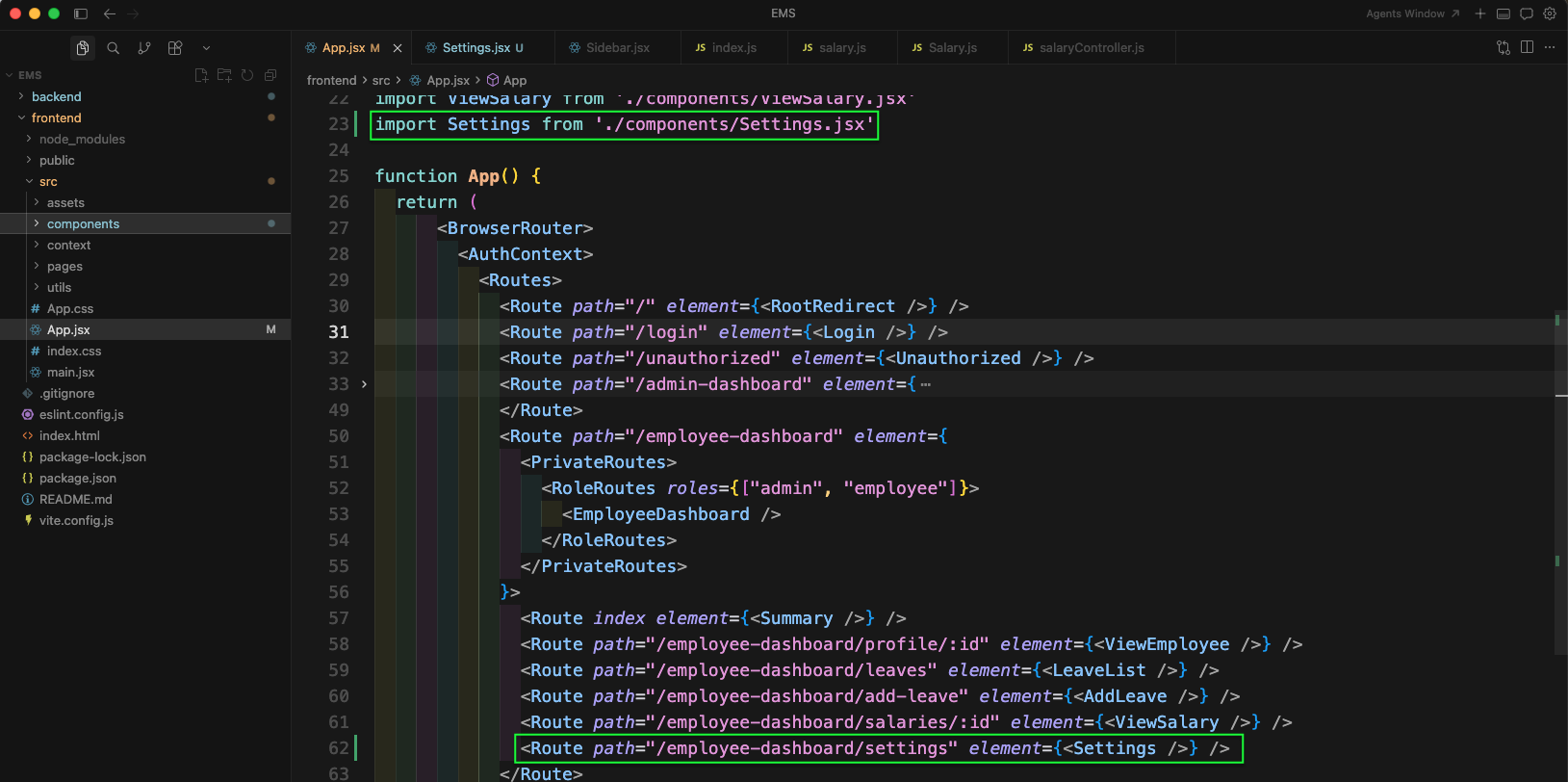
Task: Click the src breadcrumb segment
Action: tap(381, 81)
